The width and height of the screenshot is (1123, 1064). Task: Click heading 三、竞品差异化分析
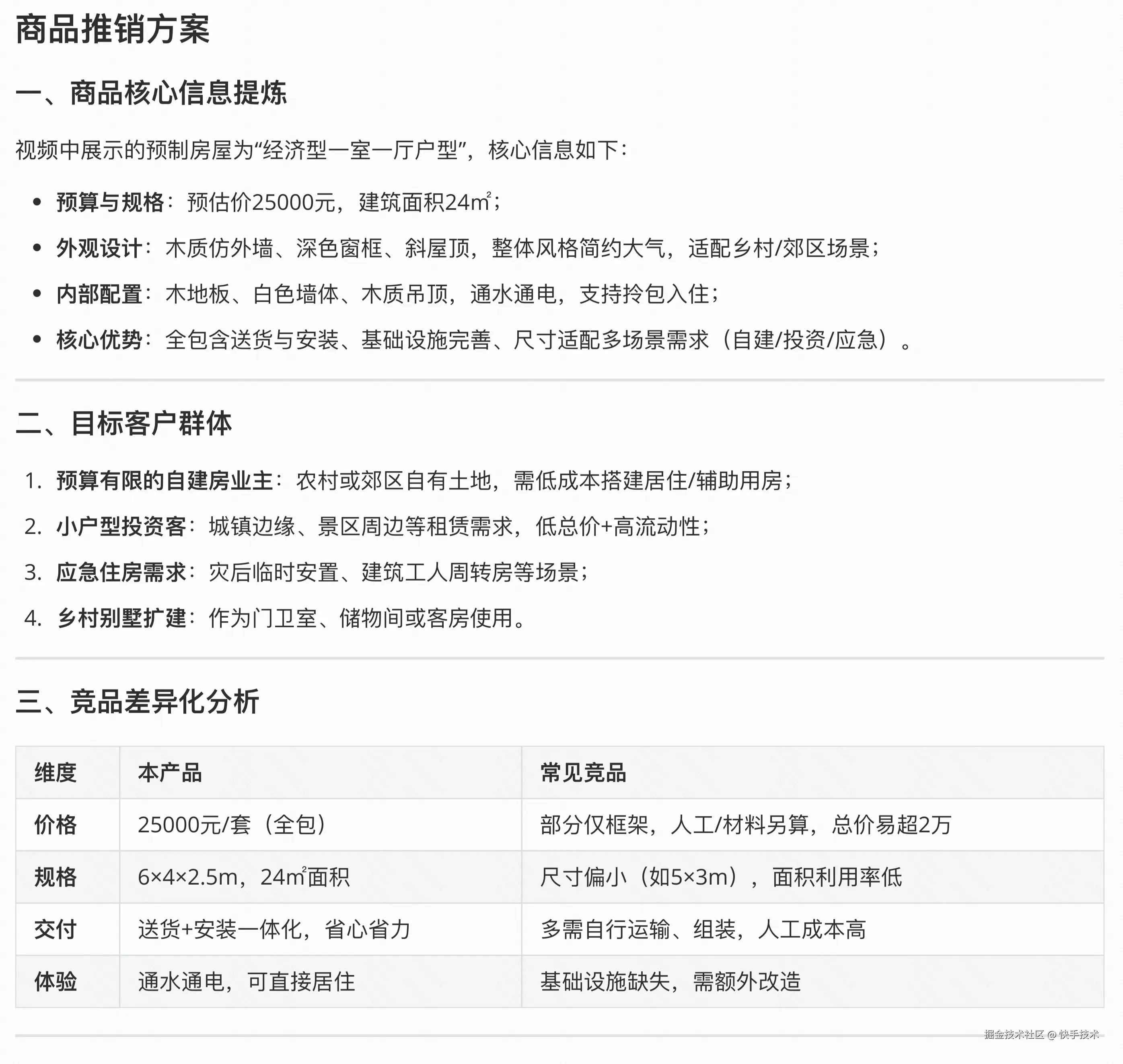(137, 702)
